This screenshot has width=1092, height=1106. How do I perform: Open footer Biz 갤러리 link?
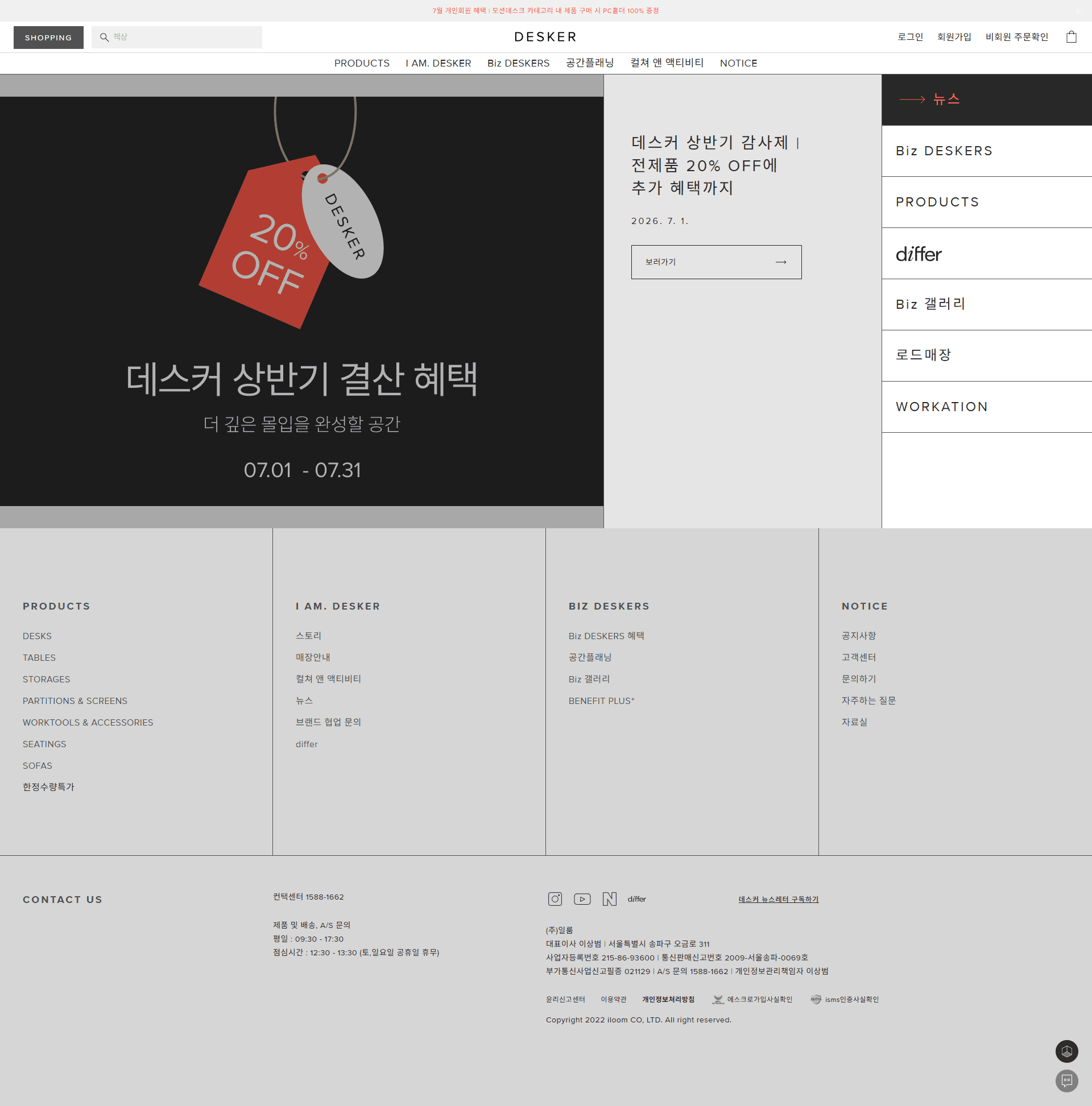click(x=589, y=680)
